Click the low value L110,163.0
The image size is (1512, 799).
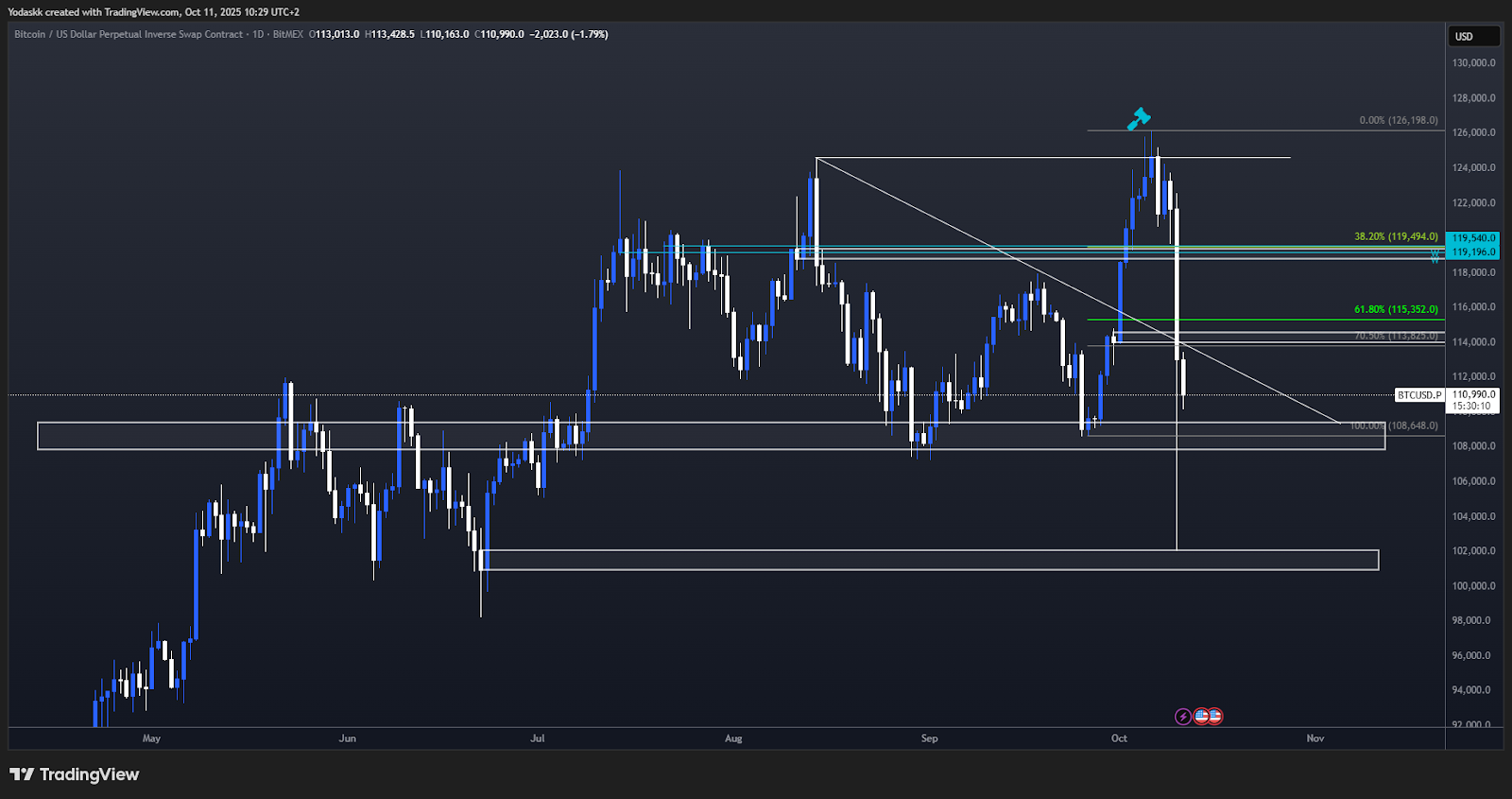pos(444,34)
